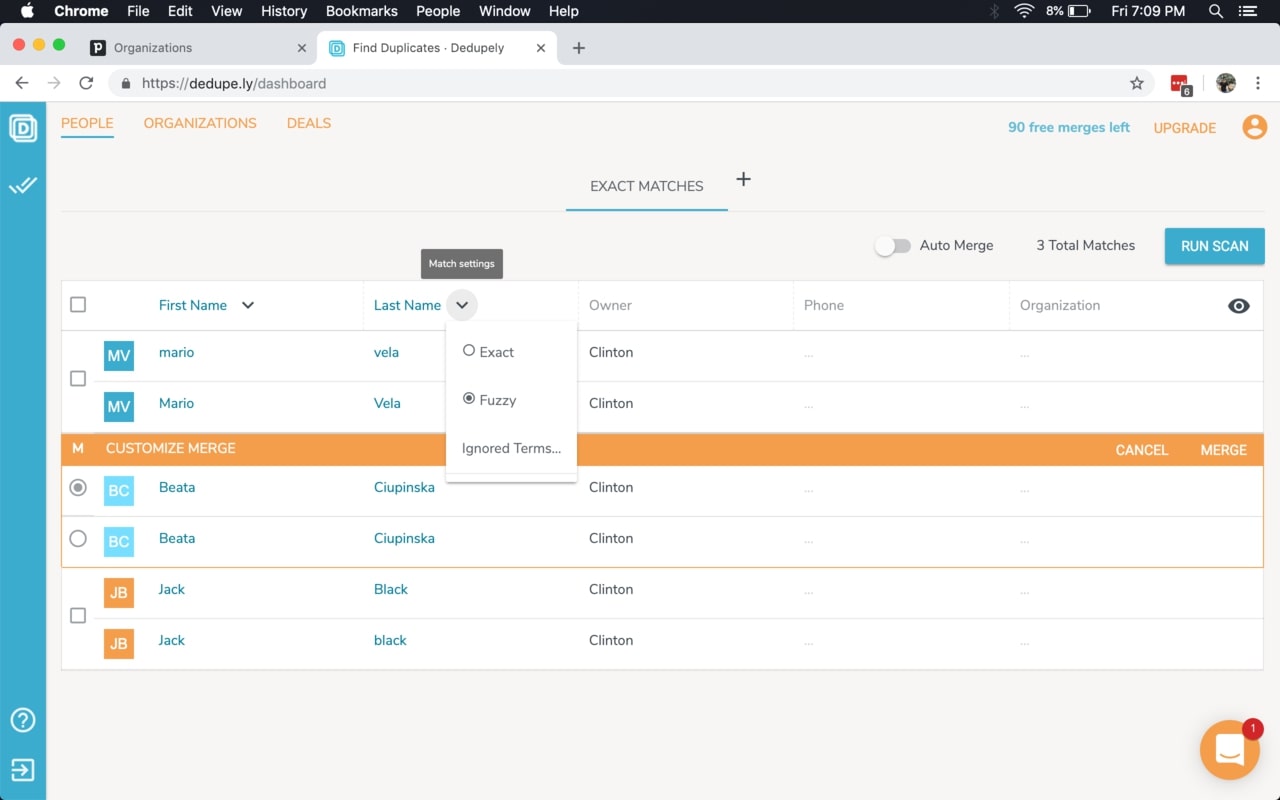
Task: Open the double-checkmark merges icon in sidebar
Action: point(23,185)
